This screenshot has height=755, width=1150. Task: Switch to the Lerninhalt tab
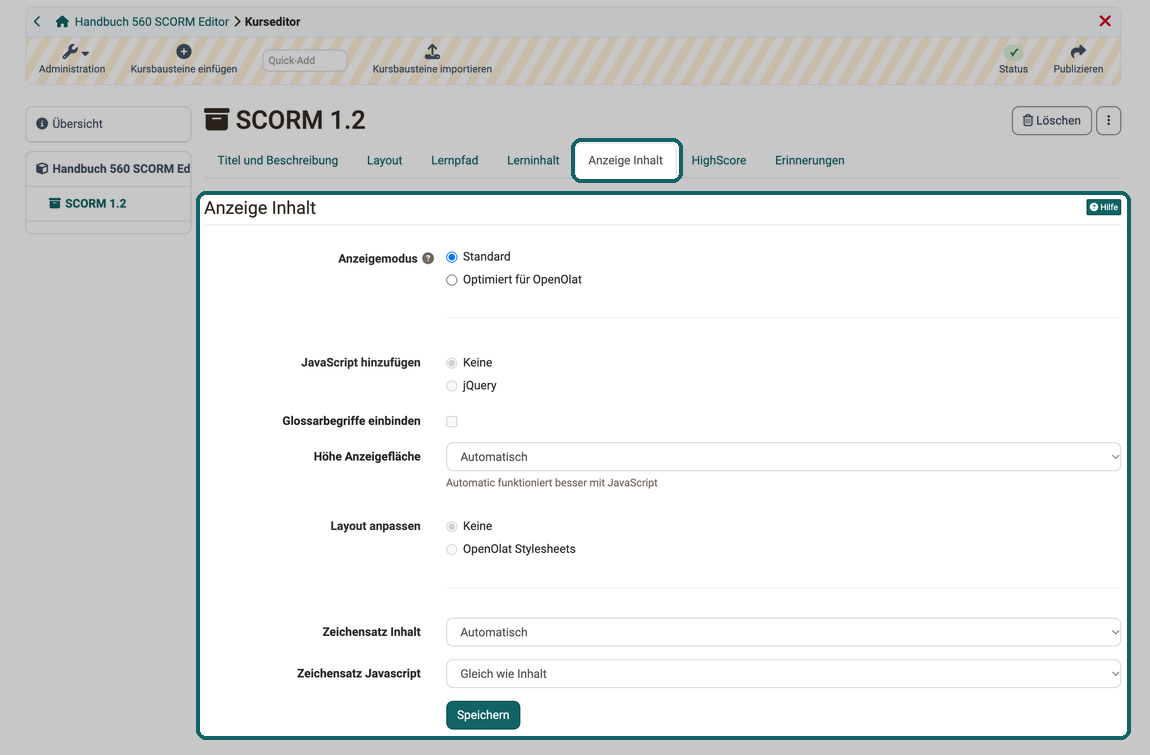(x=533, y=160)
